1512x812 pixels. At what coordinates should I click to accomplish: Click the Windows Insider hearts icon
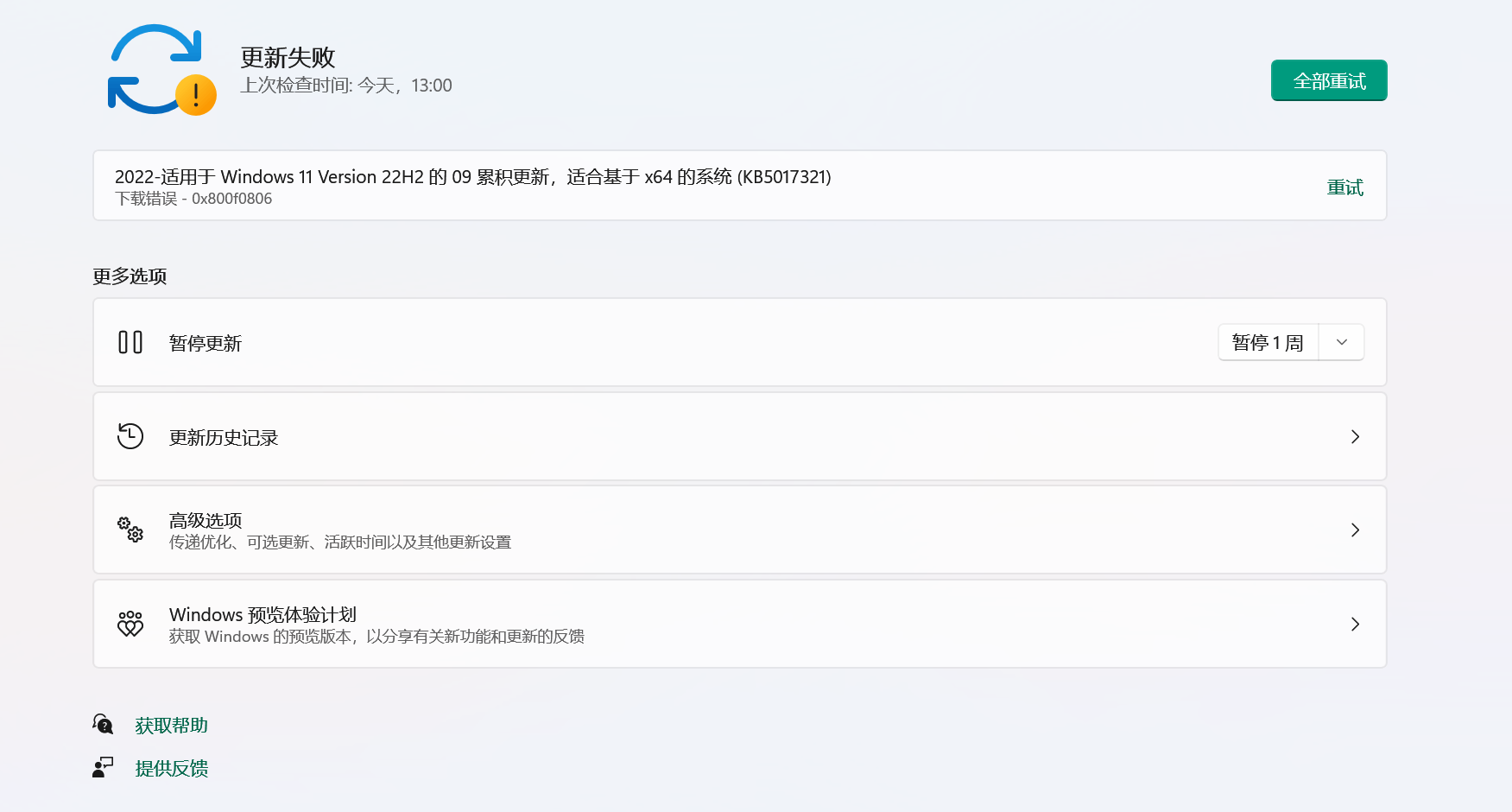130,624
